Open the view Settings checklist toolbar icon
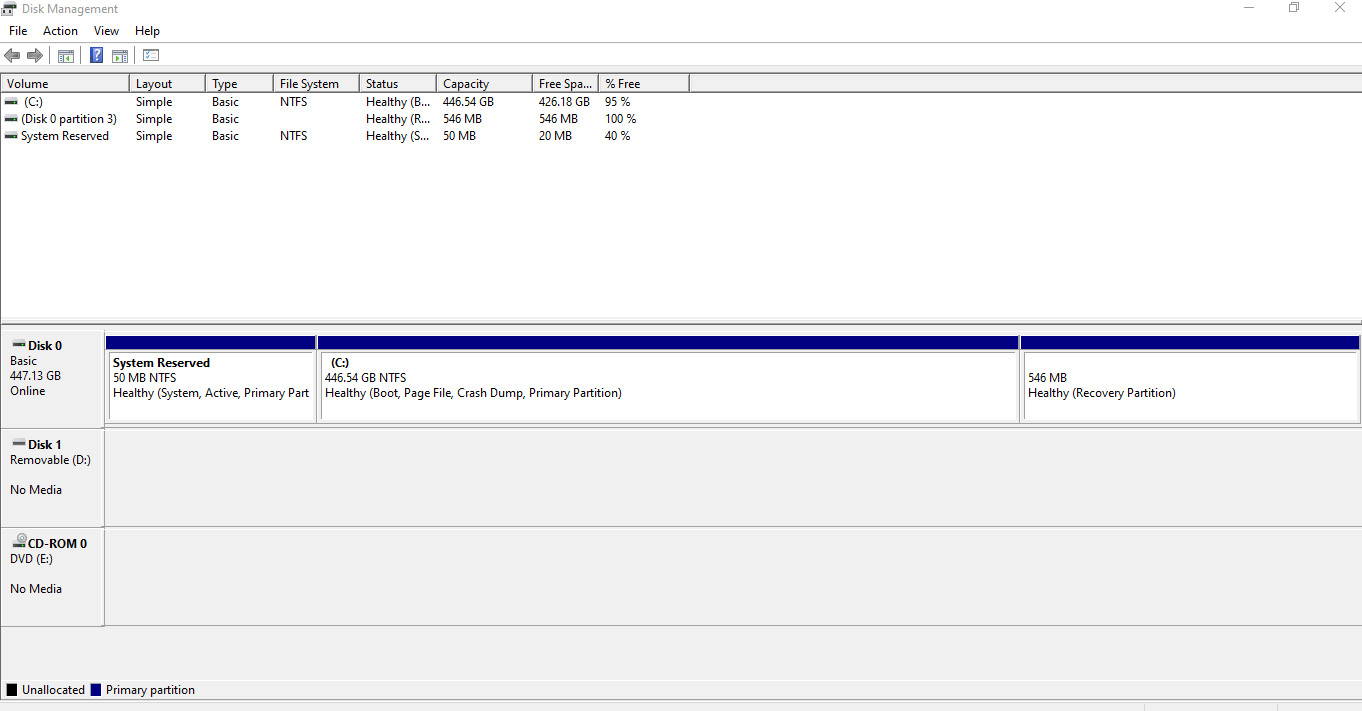Screen dimensions: 1362x711 coord(151,56)
